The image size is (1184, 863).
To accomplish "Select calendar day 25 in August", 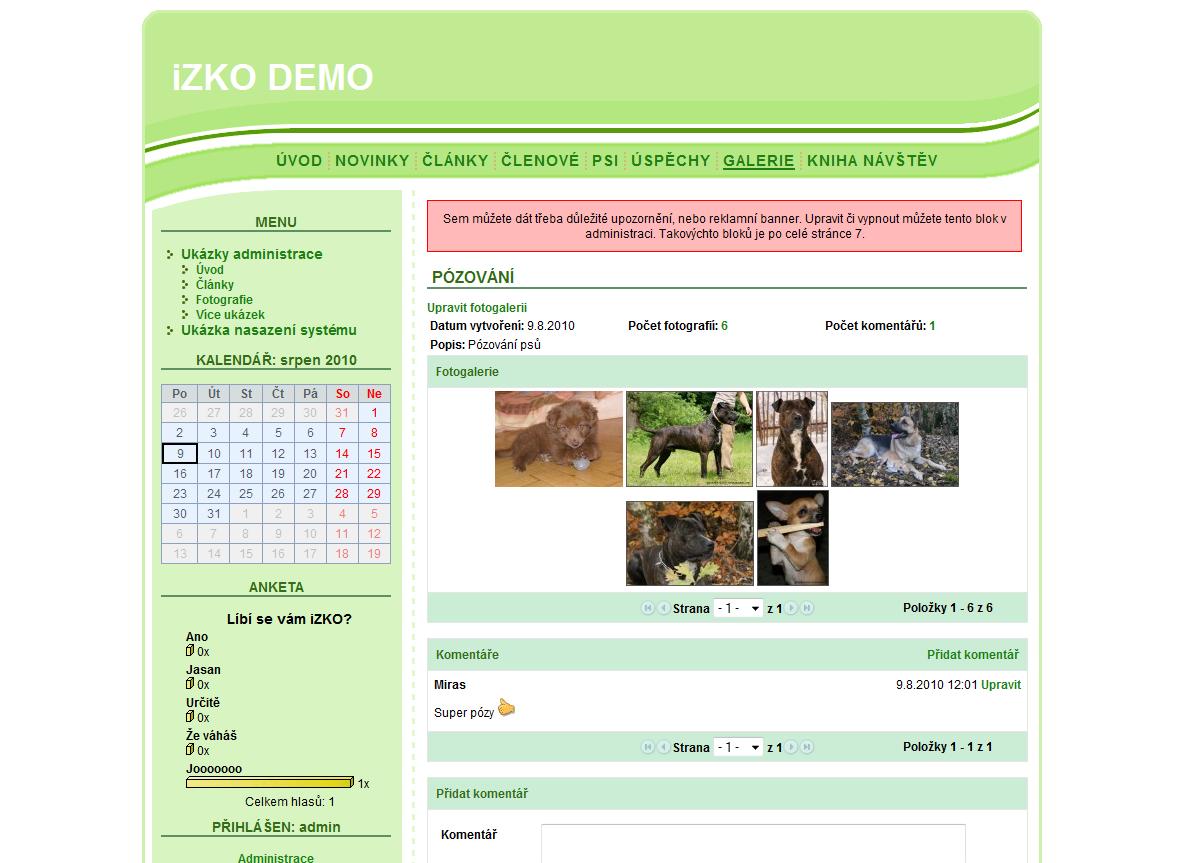I will pos(246,493).
